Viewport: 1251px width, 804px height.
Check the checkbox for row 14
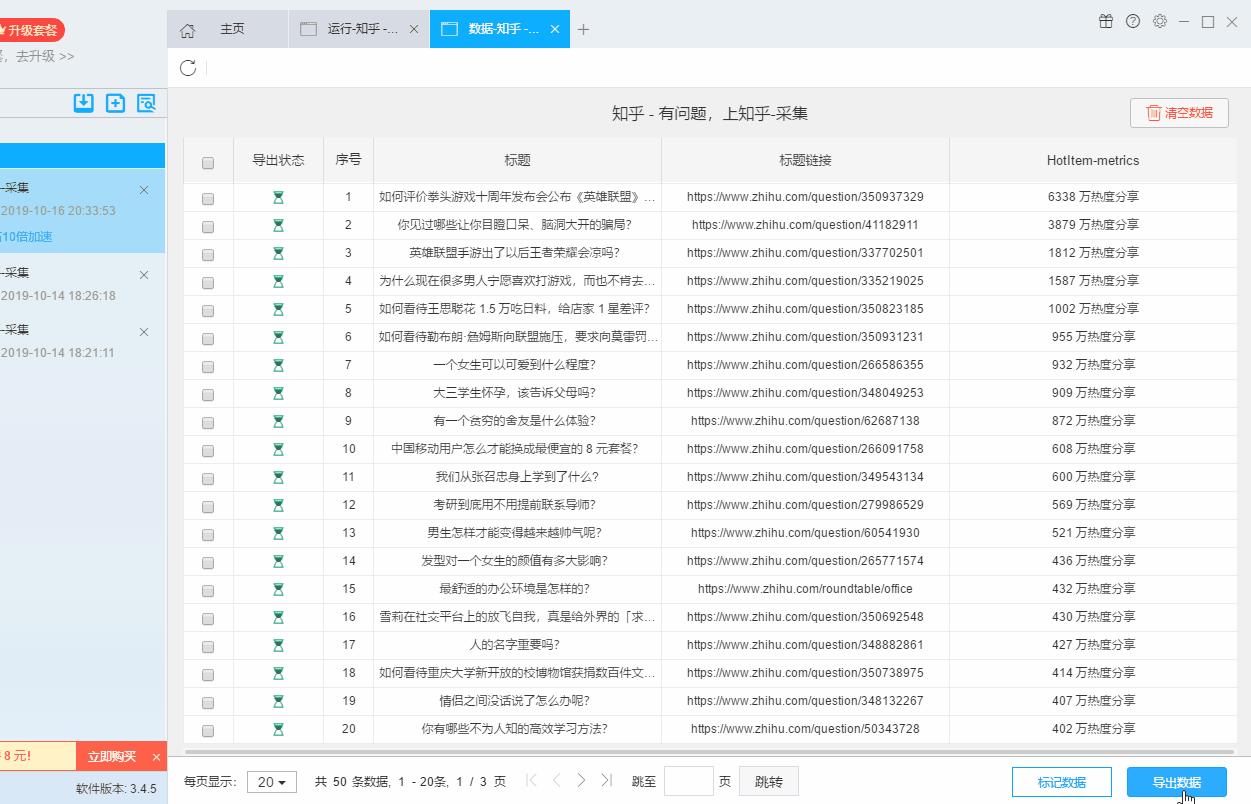point(208,563)
